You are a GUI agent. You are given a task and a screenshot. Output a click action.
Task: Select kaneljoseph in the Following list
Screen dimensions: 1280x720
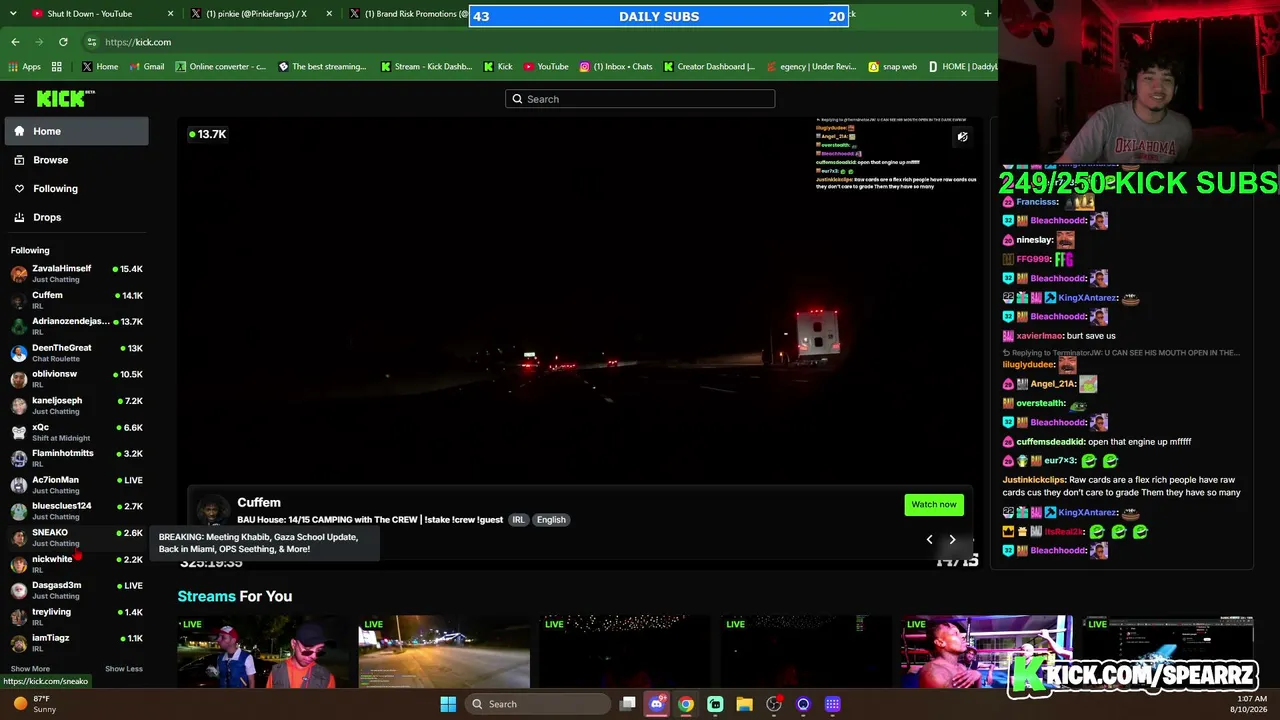pyautogui.click(x=77, y=405)
